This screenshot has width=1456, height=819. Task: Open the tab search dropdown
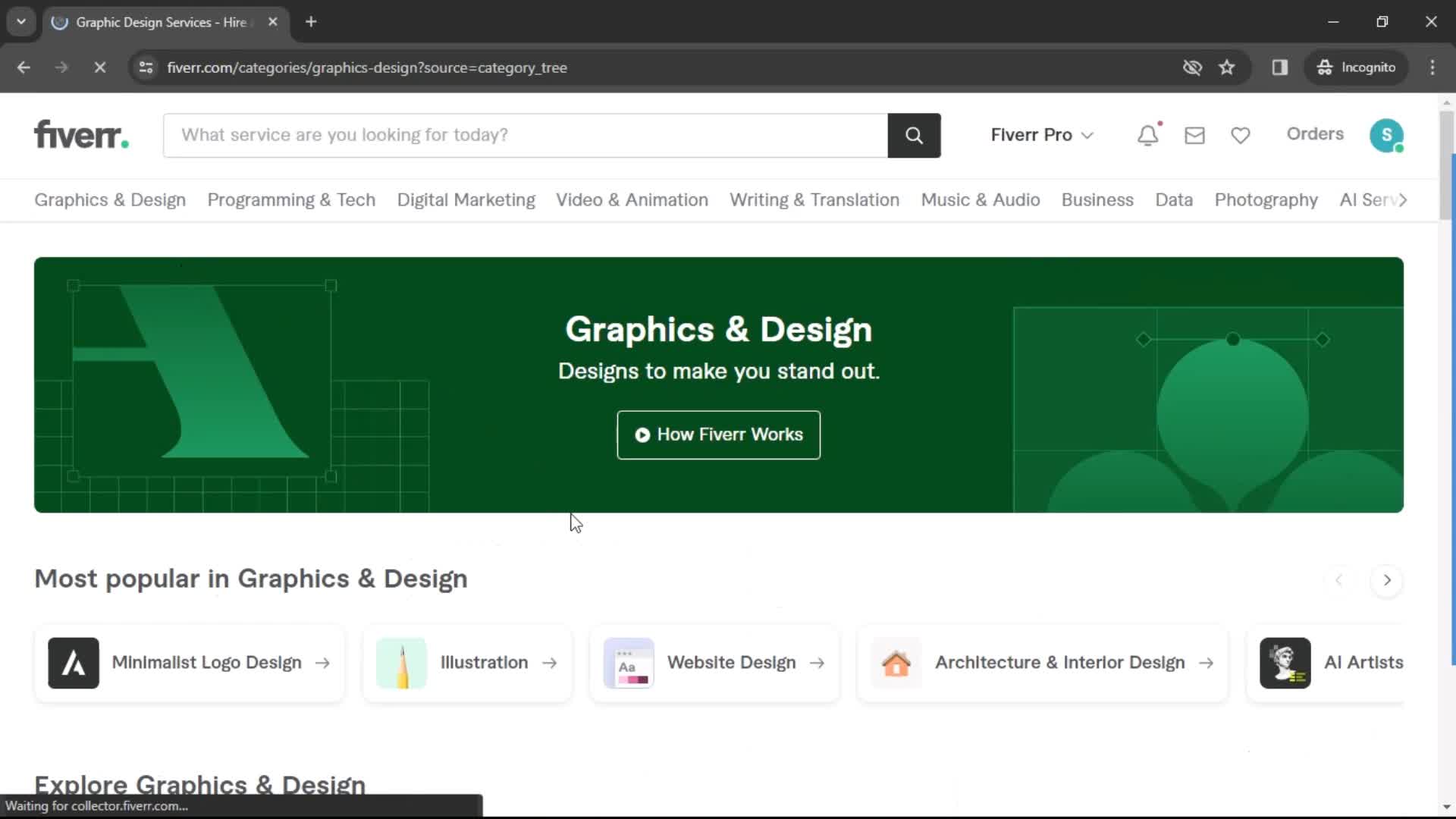tap(21, 22)
